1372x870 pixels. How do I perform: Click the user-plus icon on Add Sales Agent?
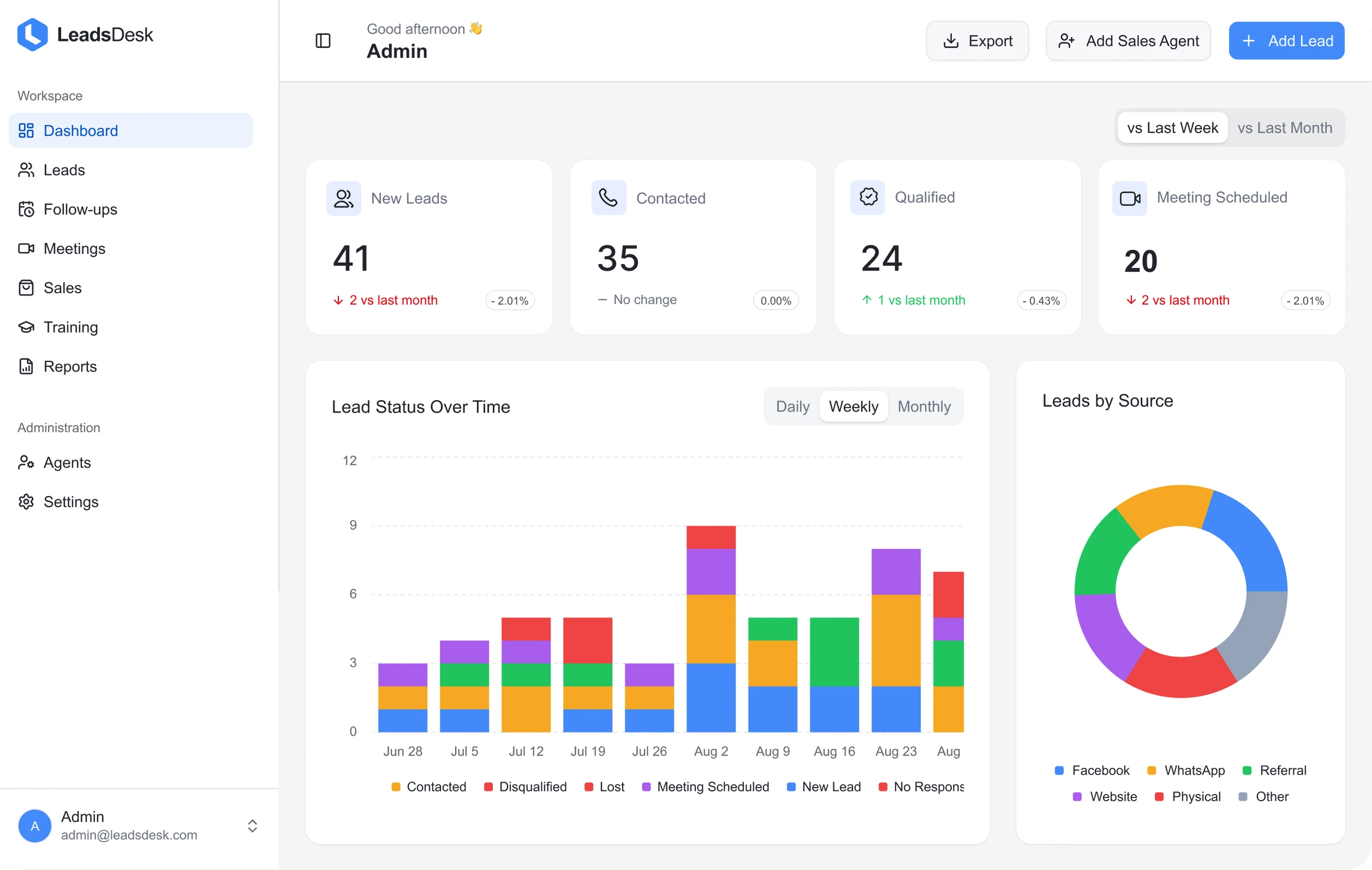coord(1066,41)
